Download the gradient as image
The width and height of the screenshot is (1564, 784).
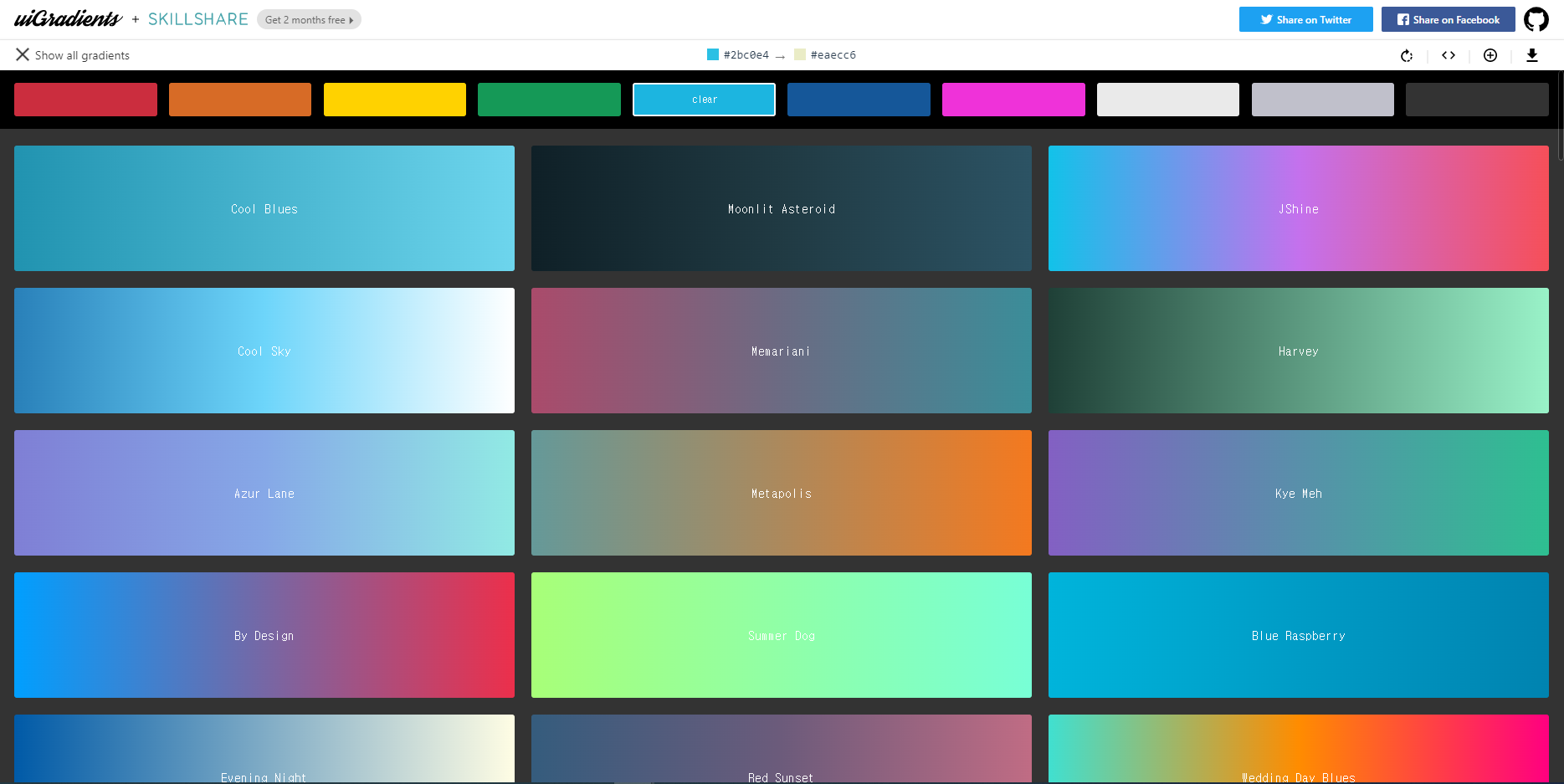(x=1532, y=55)
